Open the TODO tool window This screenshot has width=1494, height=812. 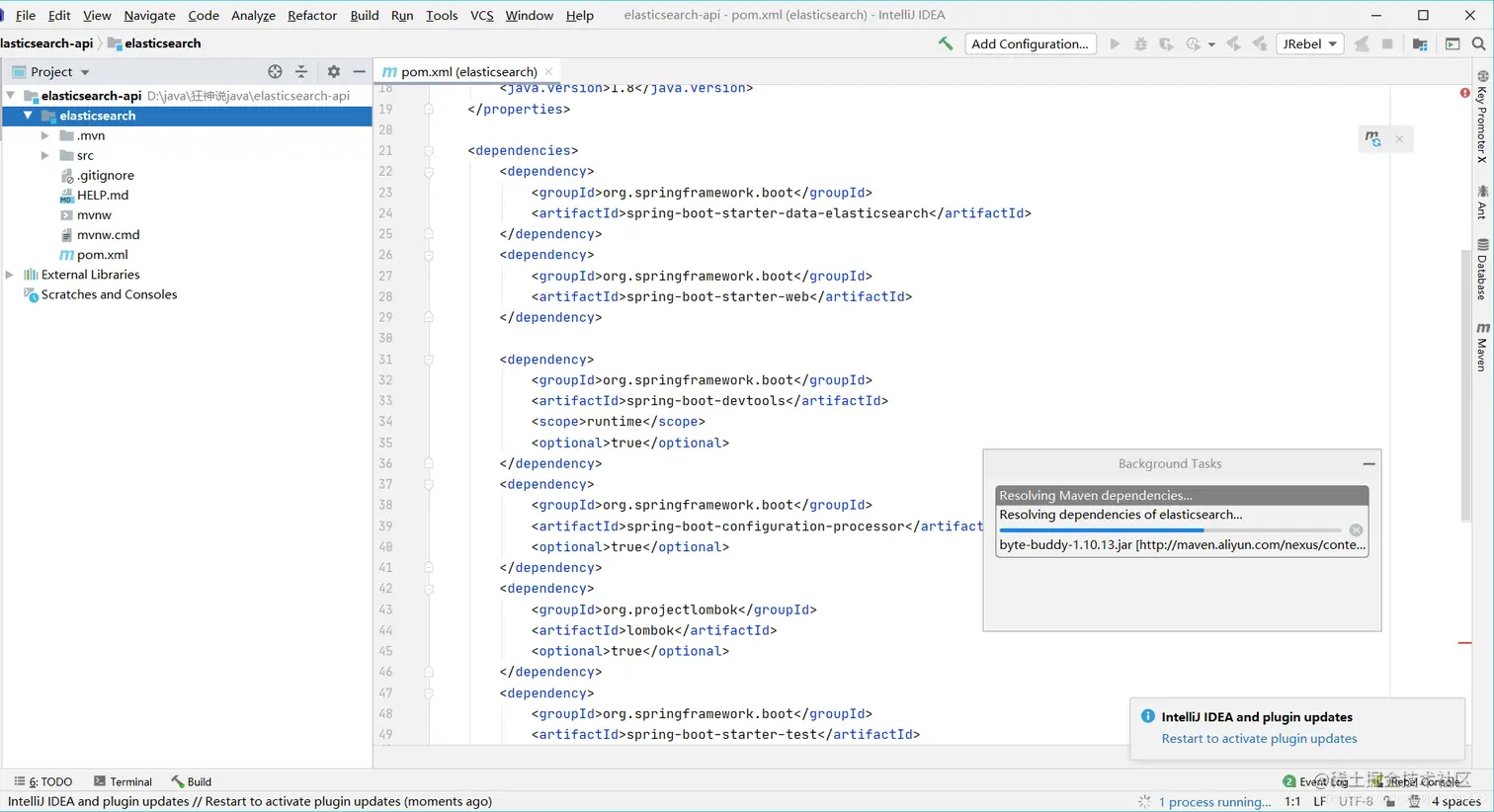pyautogui.click(x=43, y=781)
